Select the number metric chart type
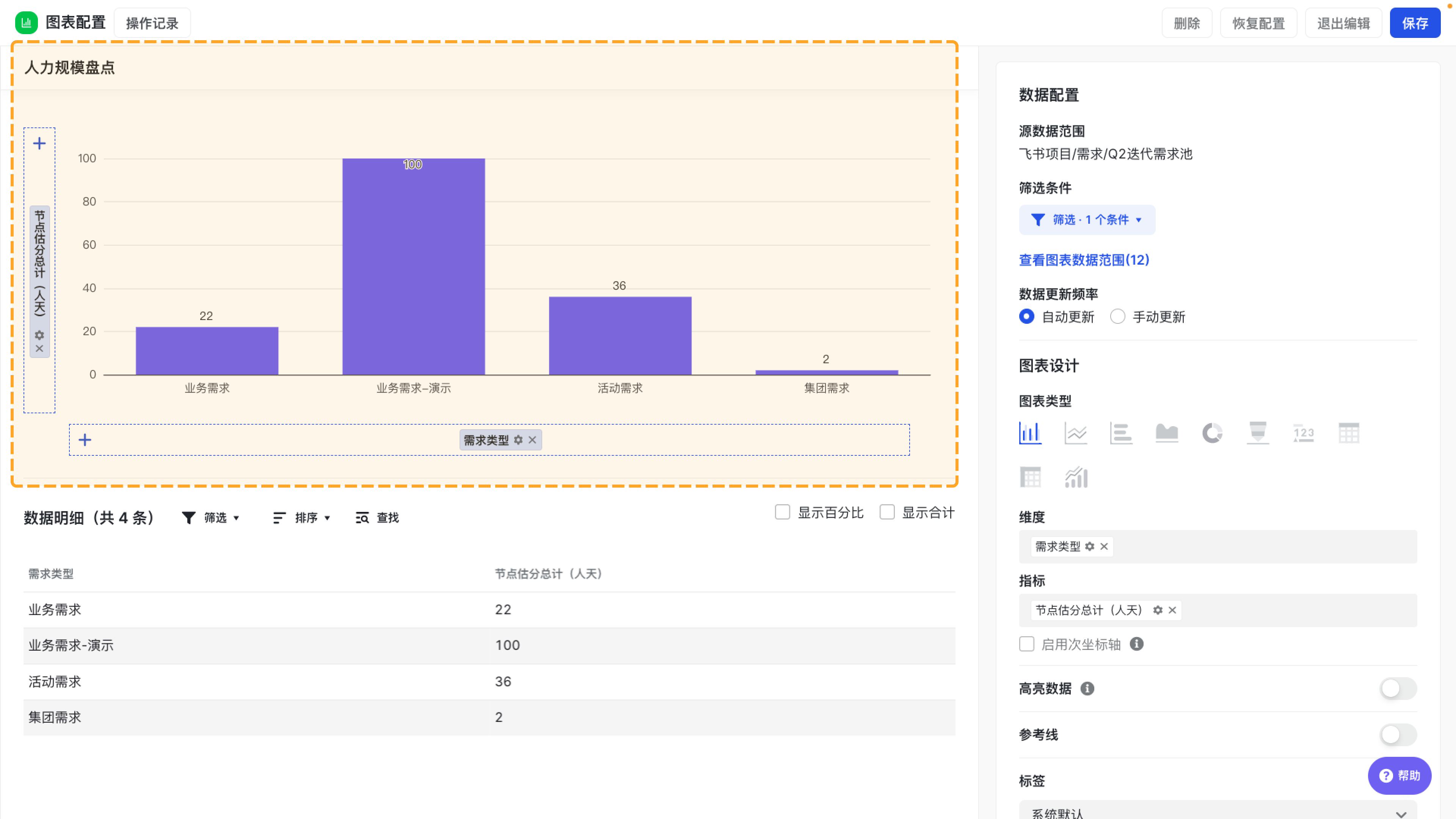Image resolution: width=1456 pixels, height=819 pixels. tap(1304, 433)
